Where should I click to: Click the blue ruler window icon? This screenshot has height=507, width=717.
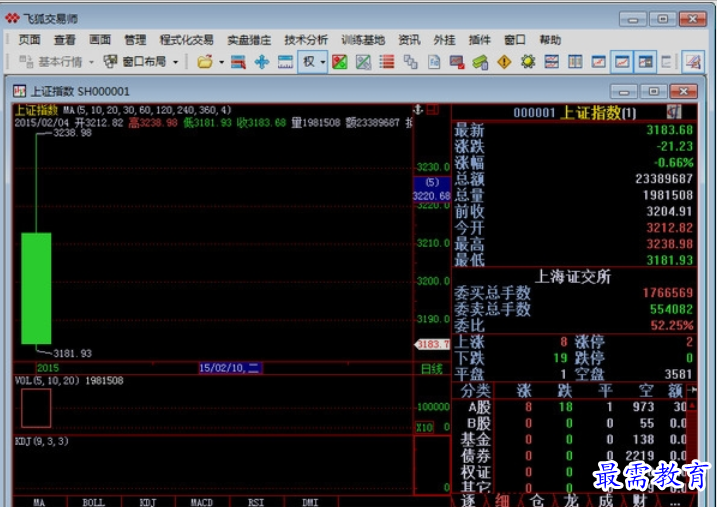click(285, 62)
